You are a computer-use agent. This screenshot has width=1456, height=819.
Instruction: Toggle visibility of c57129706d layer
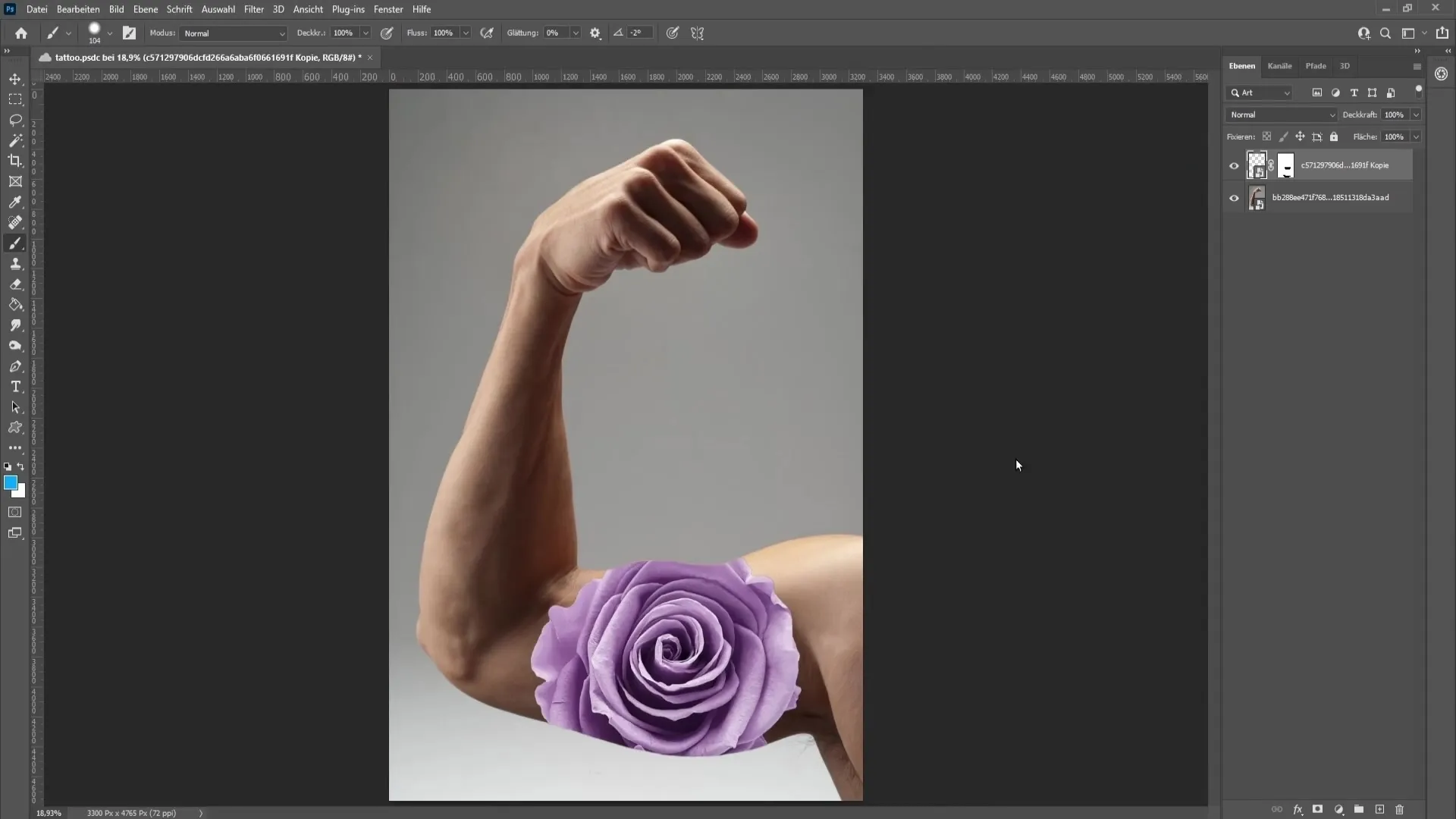1234,165
